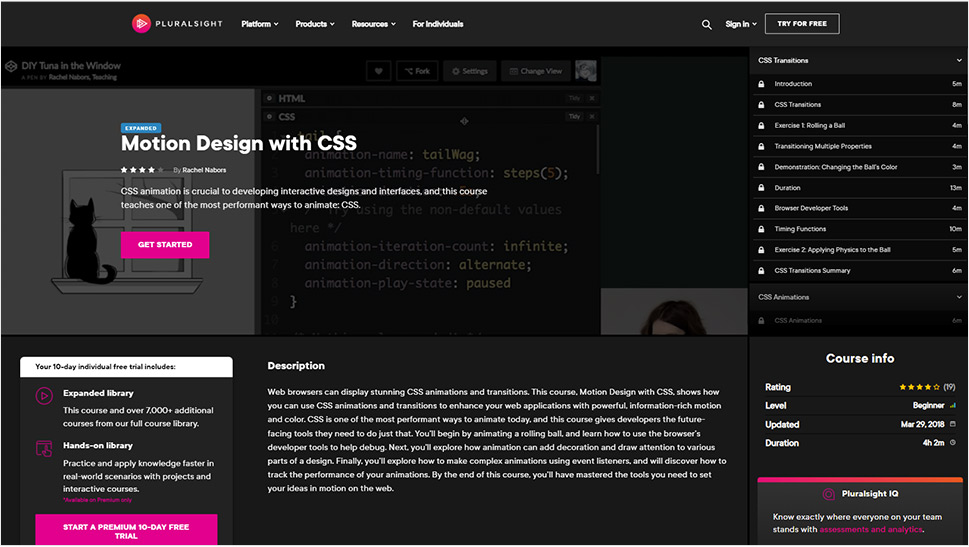Image resolution: width=969 pixels, height=547 pixels.
Task: Open the Sign in dropdown
Action: pyautogui.click(x=740, y=24)
